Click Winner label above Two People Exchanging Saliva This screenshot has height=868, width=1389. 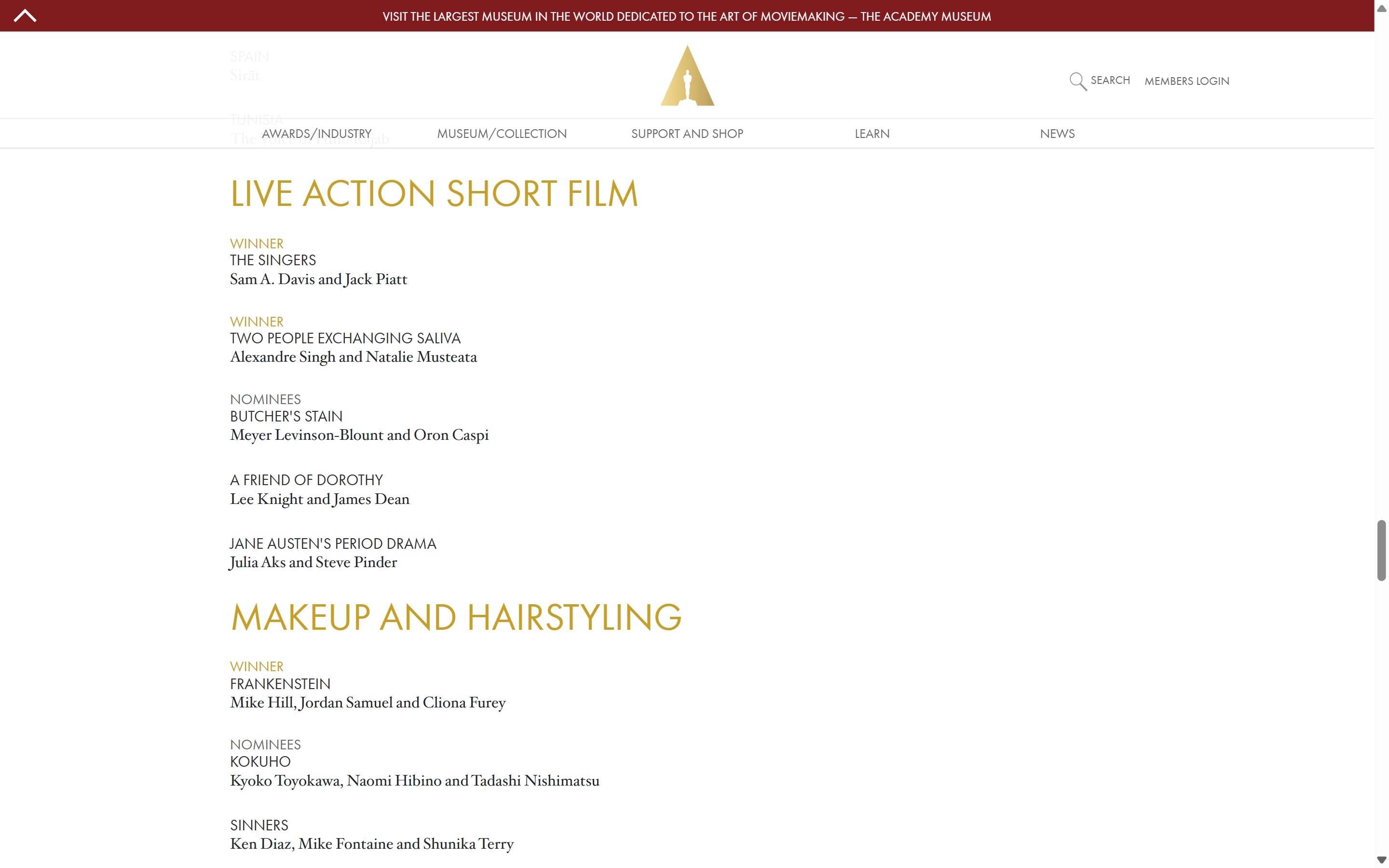257,322
